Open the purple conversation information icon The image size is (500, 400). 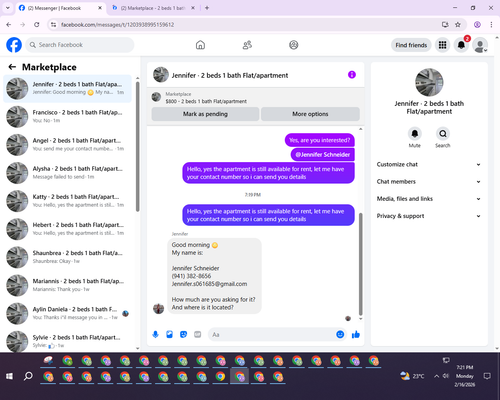tap(352, 75)
